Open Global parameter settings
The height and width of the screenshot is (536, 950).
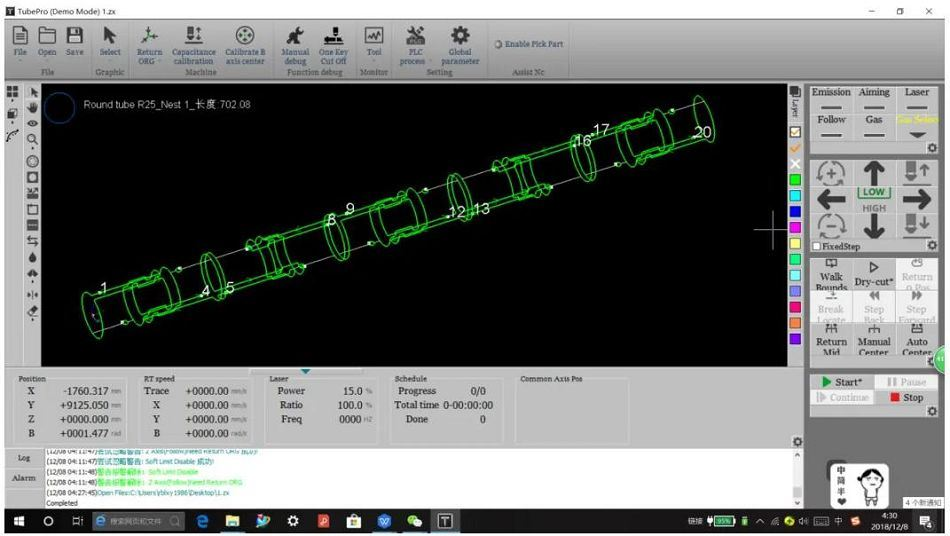pyautogui.click(x=460, y=45)
